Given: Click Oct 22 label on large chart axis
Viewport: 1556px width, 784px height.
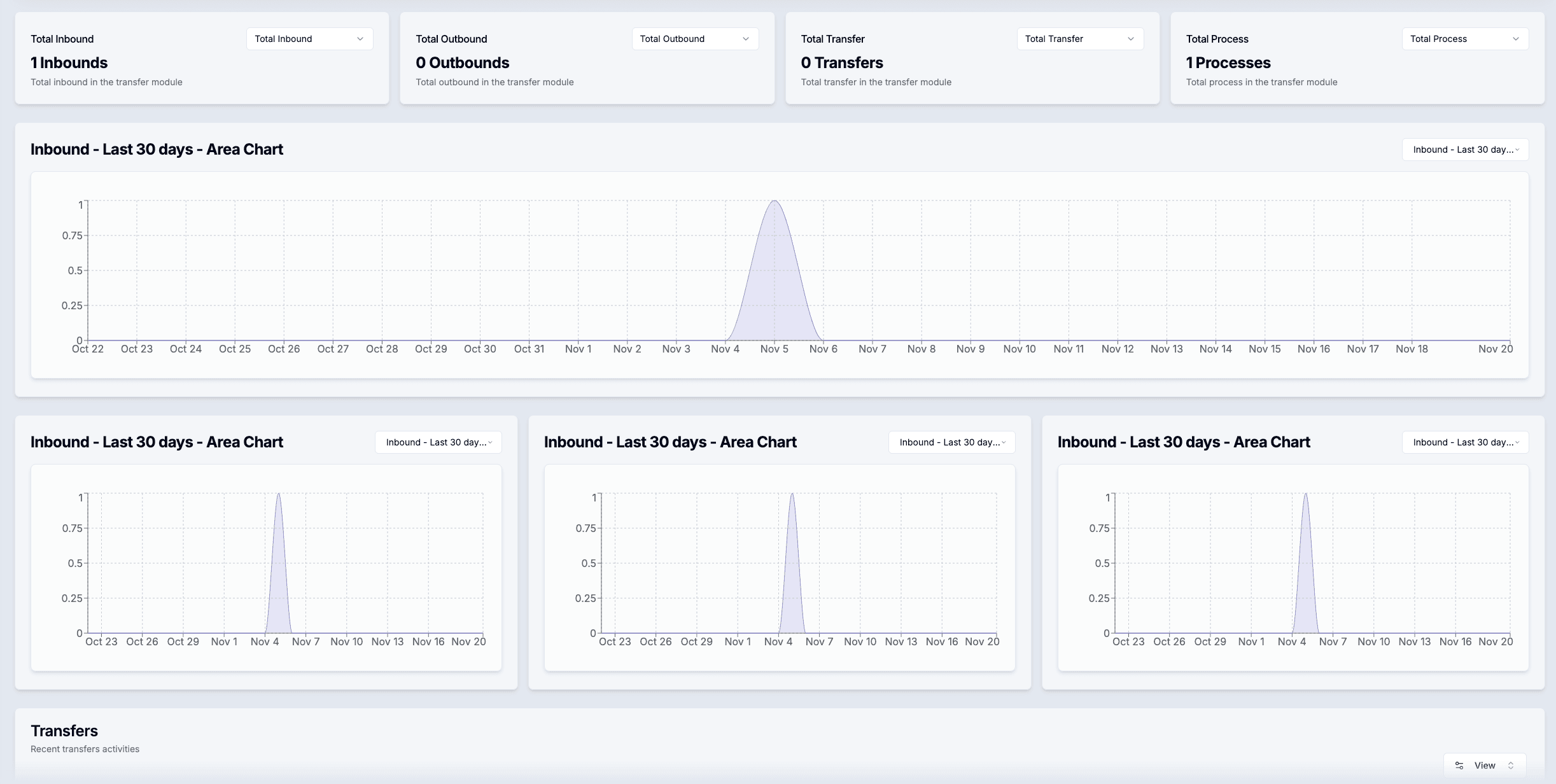Looking at the screenshot, I should click(88, 349).
